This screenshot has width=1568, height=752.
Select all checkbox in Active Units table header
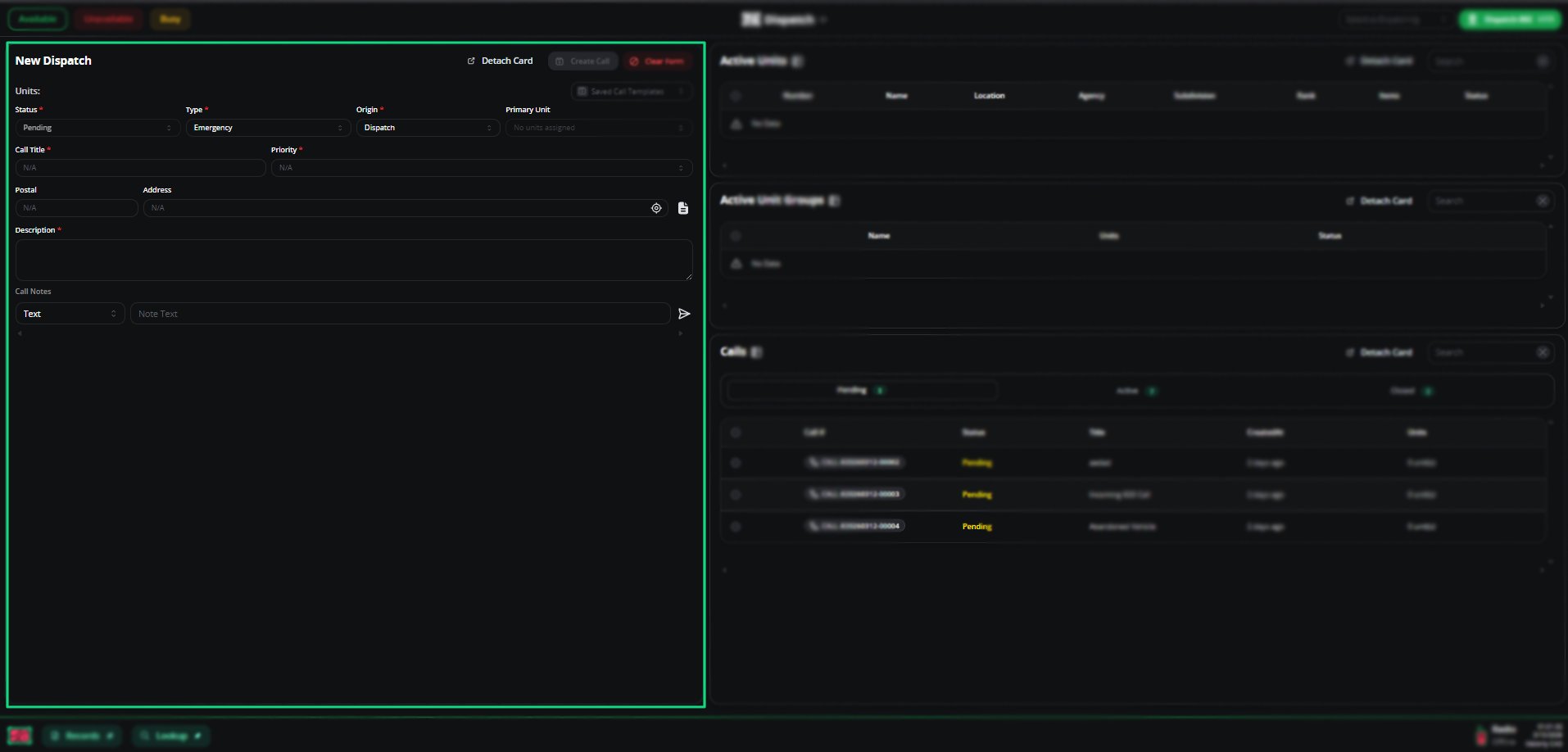pos(736,96)
